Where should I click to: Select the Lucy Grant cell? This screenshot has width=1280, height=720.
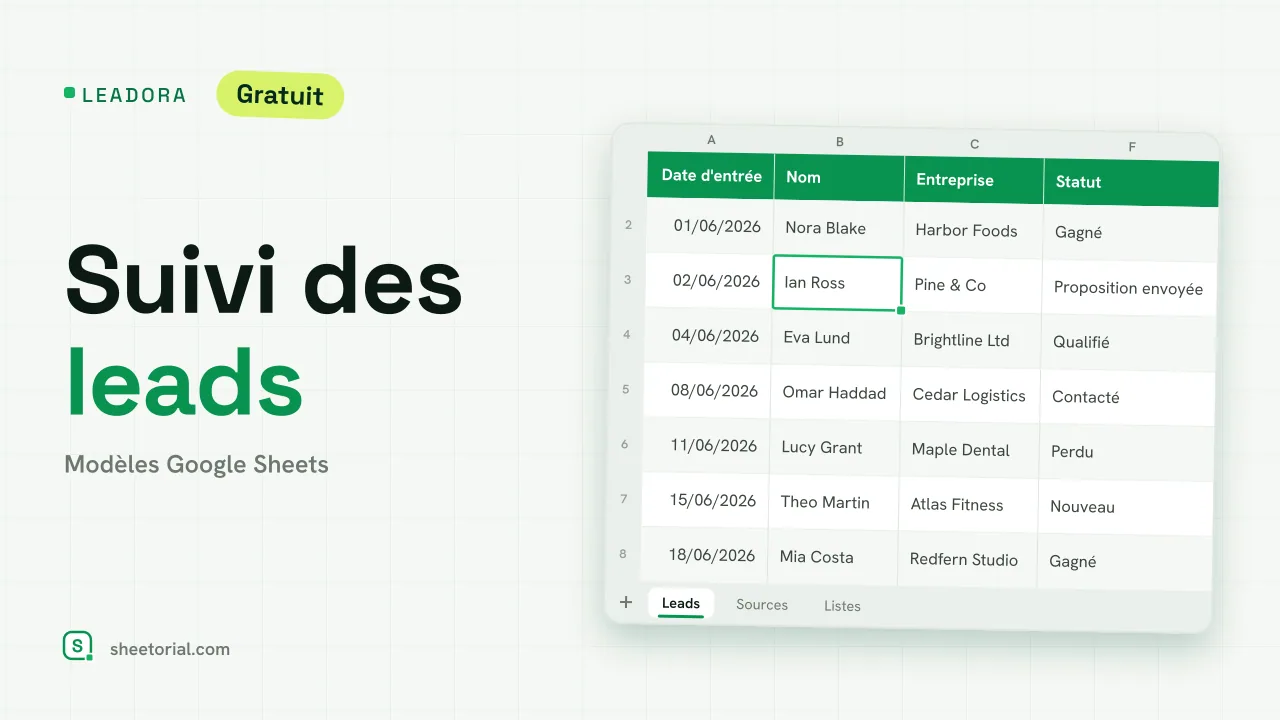[835, 448]
